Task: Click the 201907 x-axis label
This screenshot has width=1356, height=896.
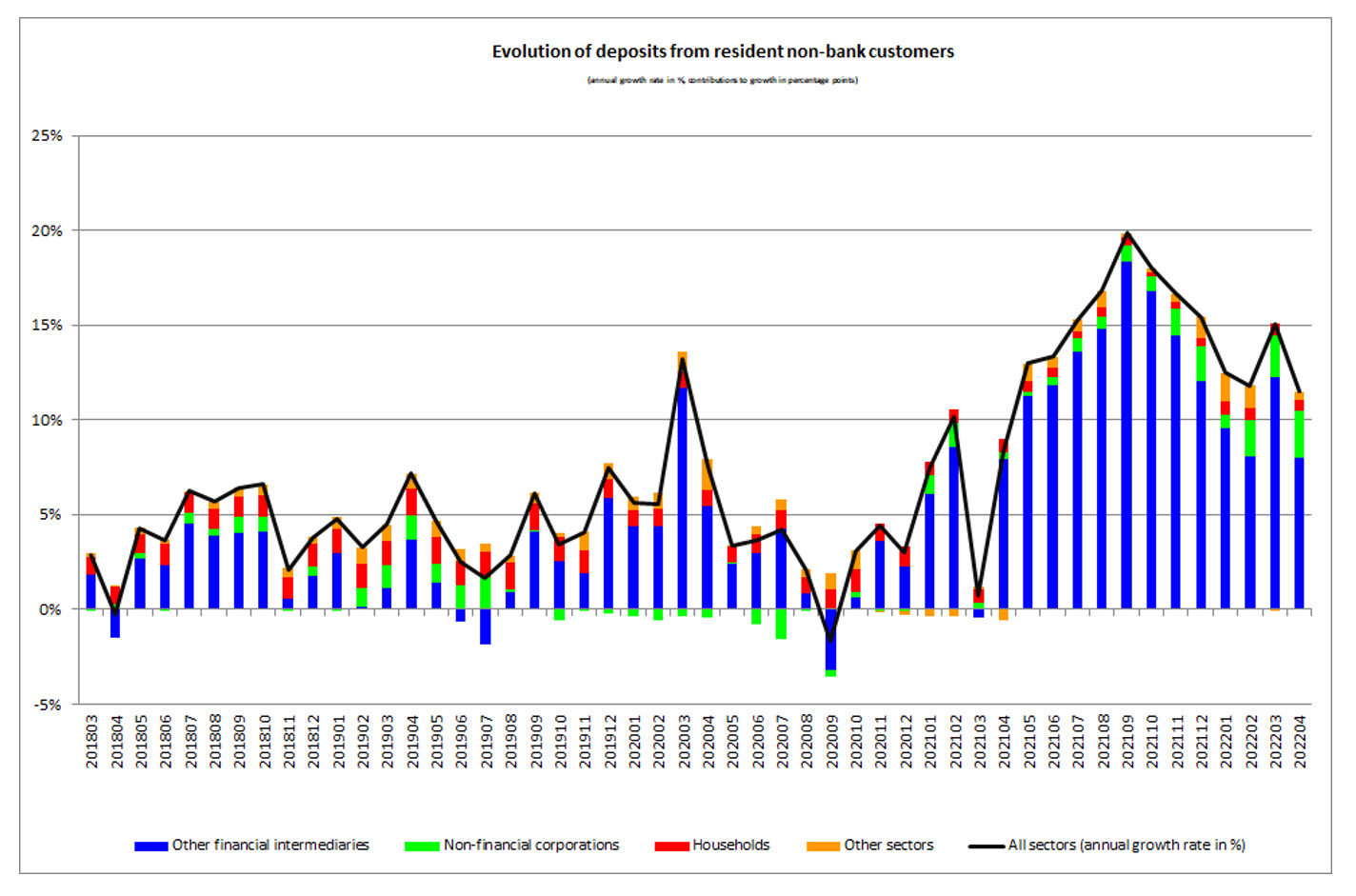Action: [486, 742]
